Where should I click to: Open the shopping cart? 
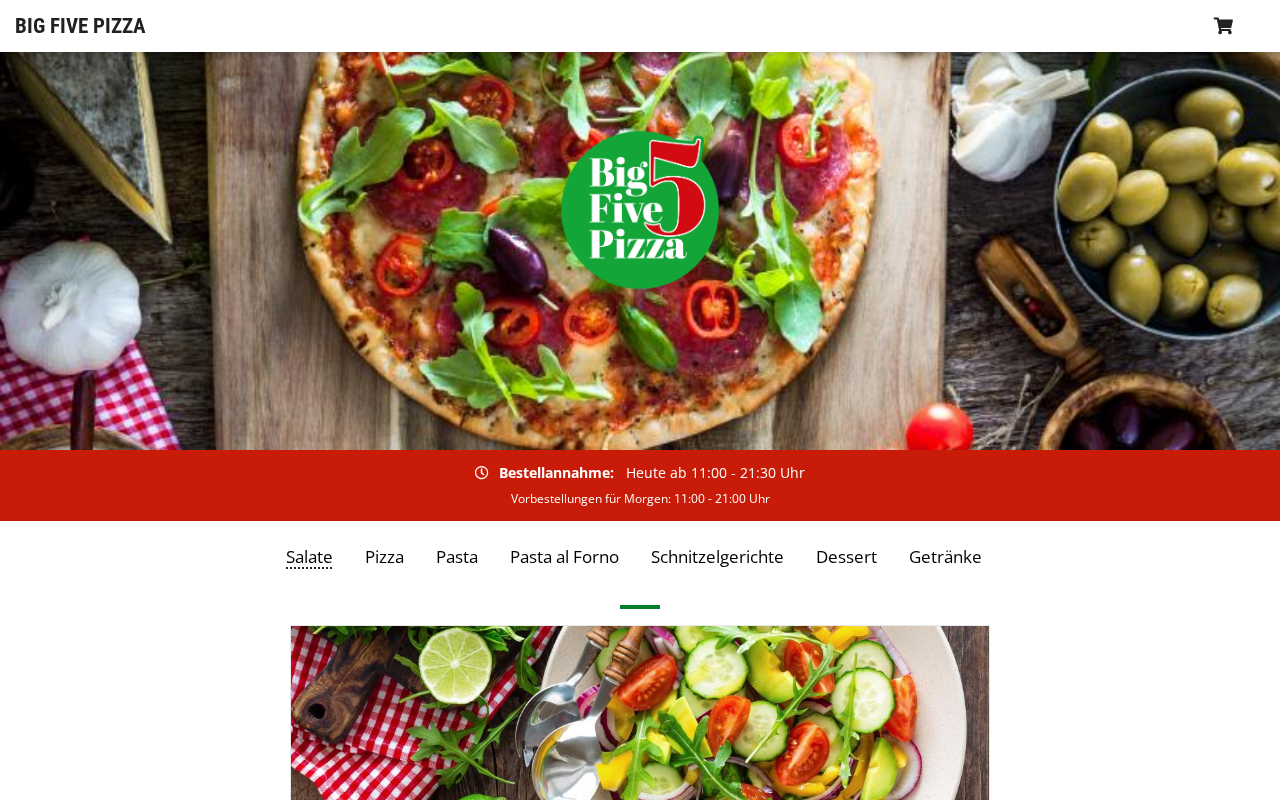click(x=1223, y=26)
